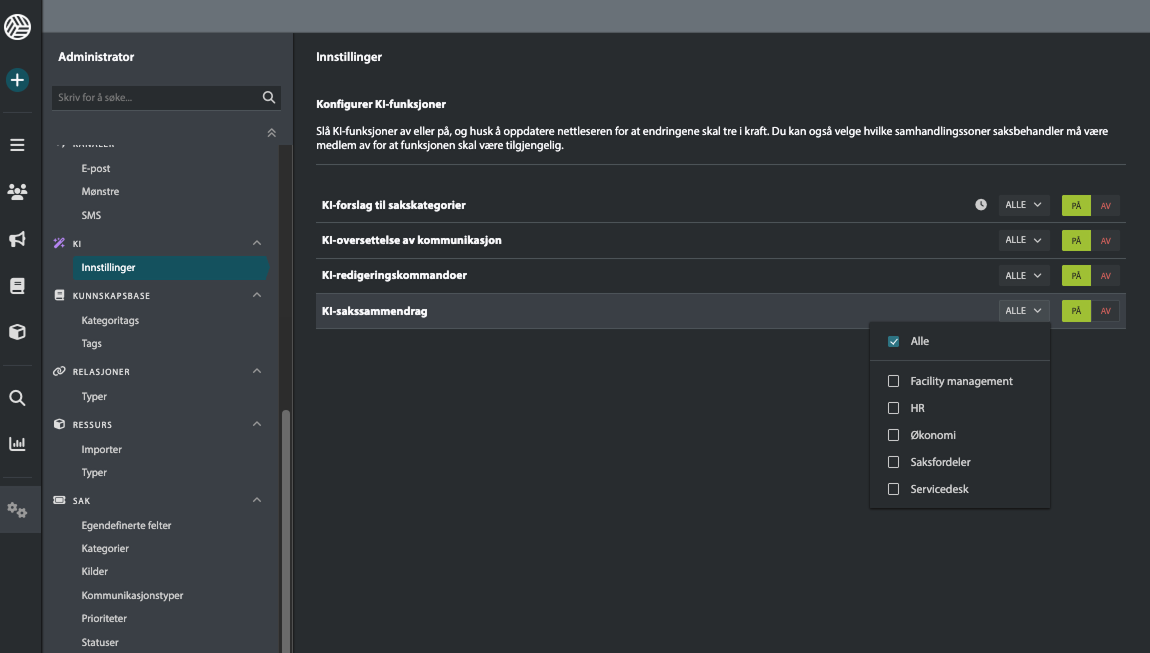Screen dimensions: 1150x653
Task: Click the clock icon beside KI-forslag row
Action: pos(981,205)
